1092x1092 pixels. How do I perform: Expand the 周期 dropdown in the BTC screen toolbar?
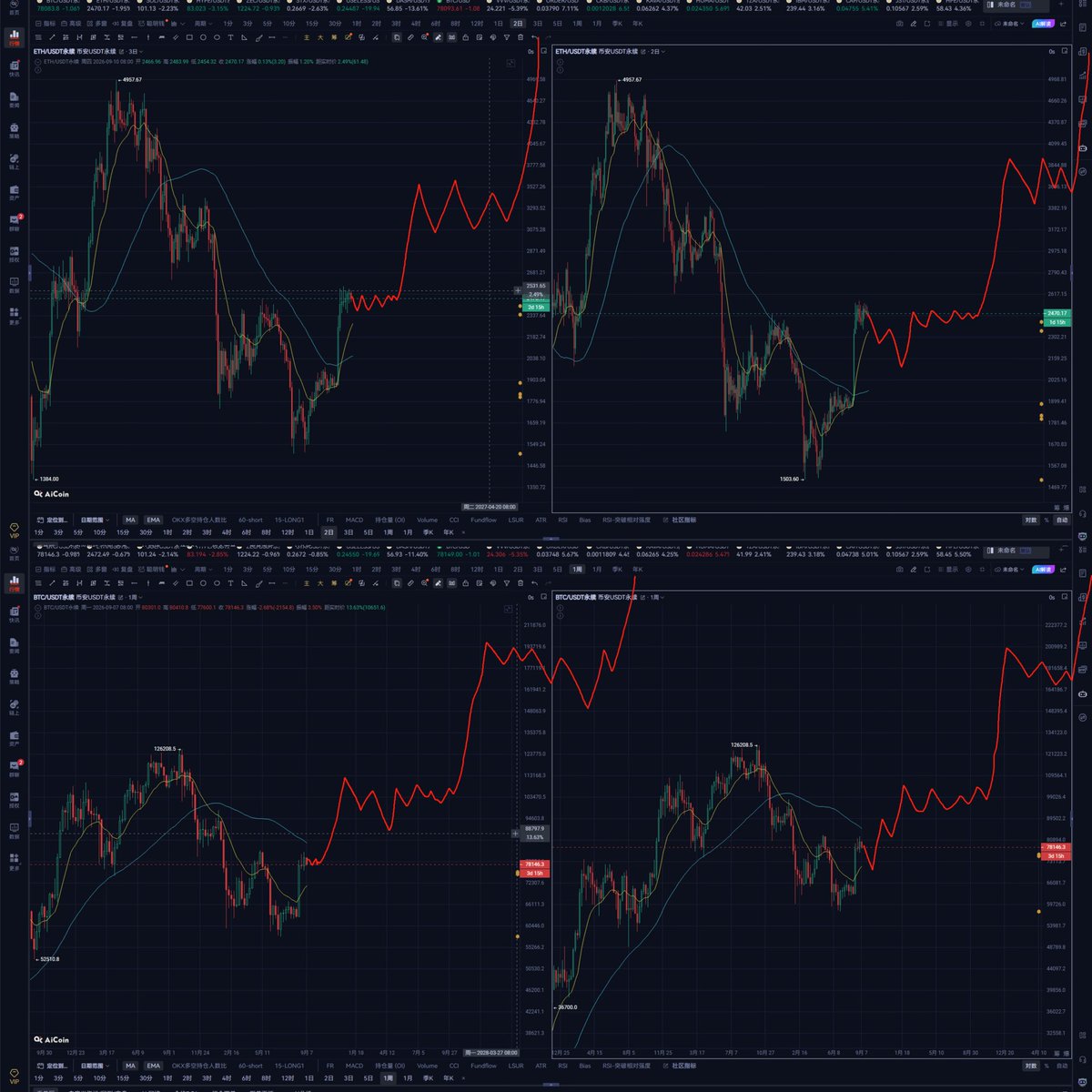[203, 569]
